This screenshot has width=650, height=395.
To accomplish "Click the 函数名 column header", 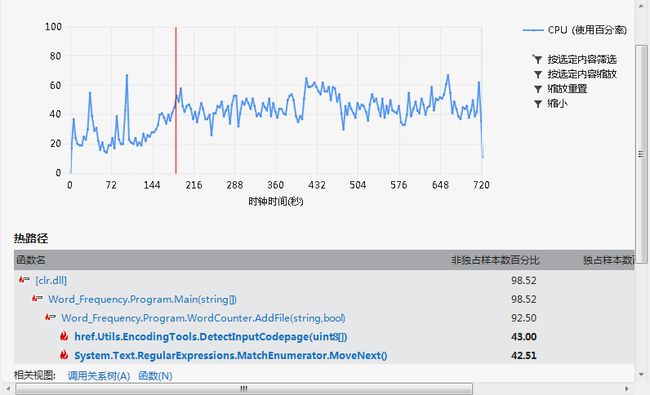I will tap(30, 260).
